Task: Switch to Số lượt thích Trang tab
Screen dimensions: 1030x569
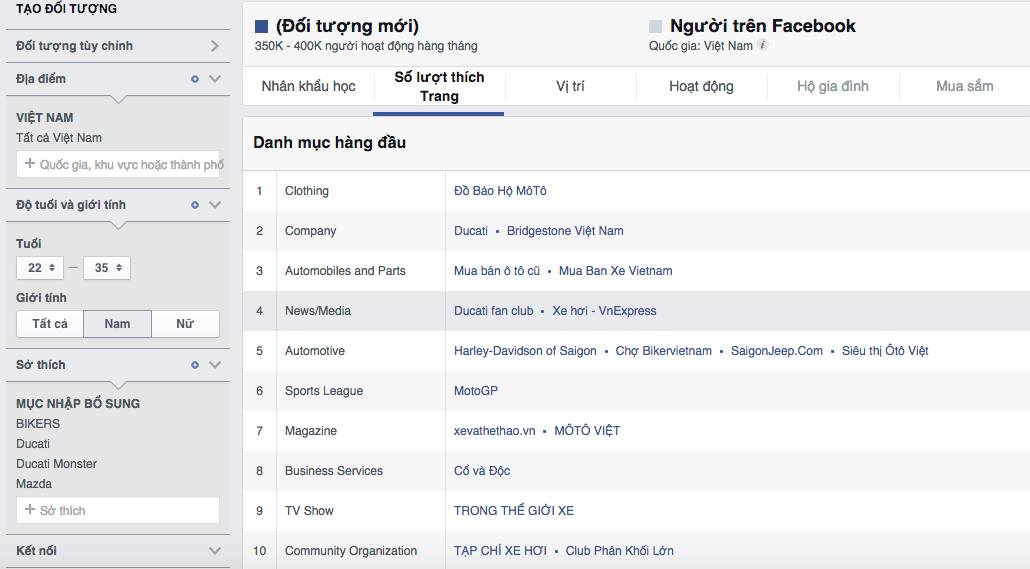Action: coord(439,87)
